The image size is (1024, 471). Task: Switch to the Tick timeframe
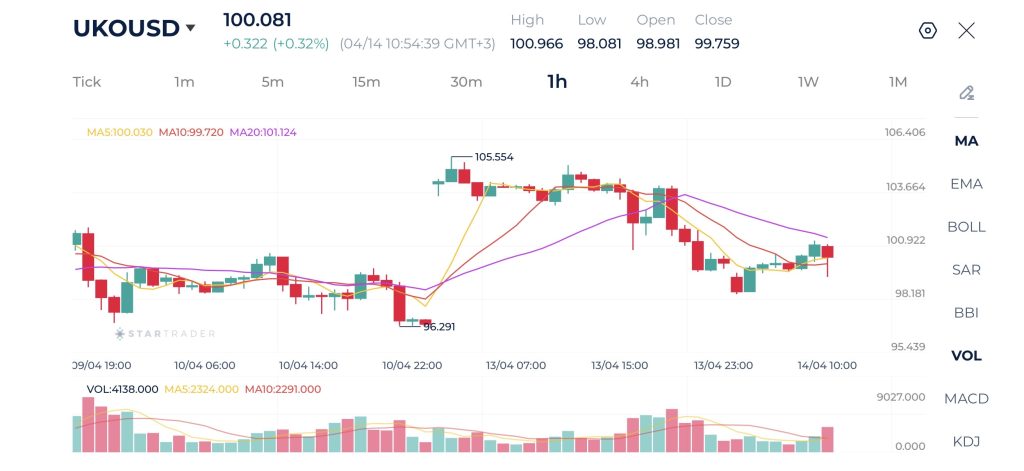coord(87,82)
